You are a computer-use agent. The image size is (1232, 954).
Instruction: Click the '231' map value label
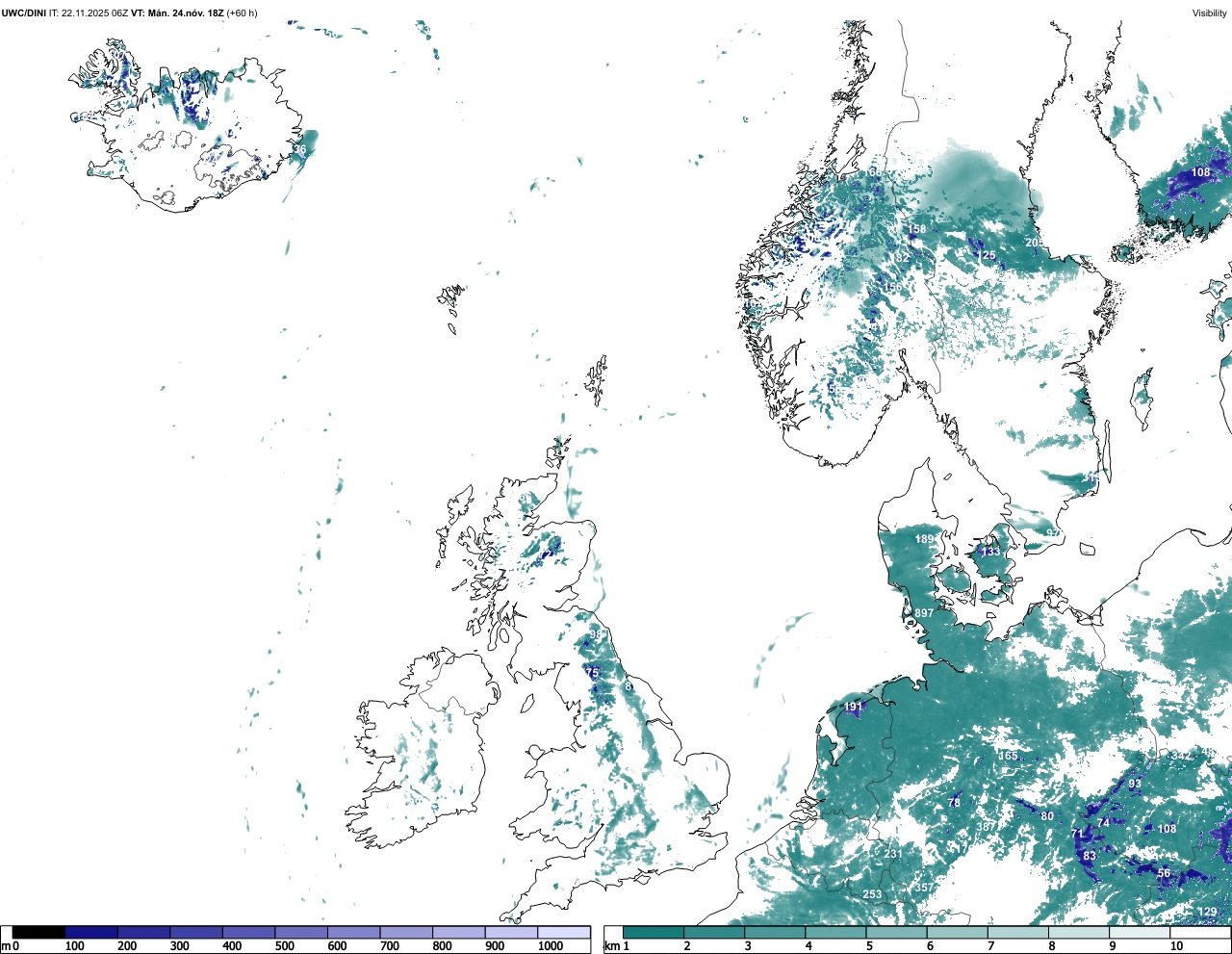click(893, 854)
